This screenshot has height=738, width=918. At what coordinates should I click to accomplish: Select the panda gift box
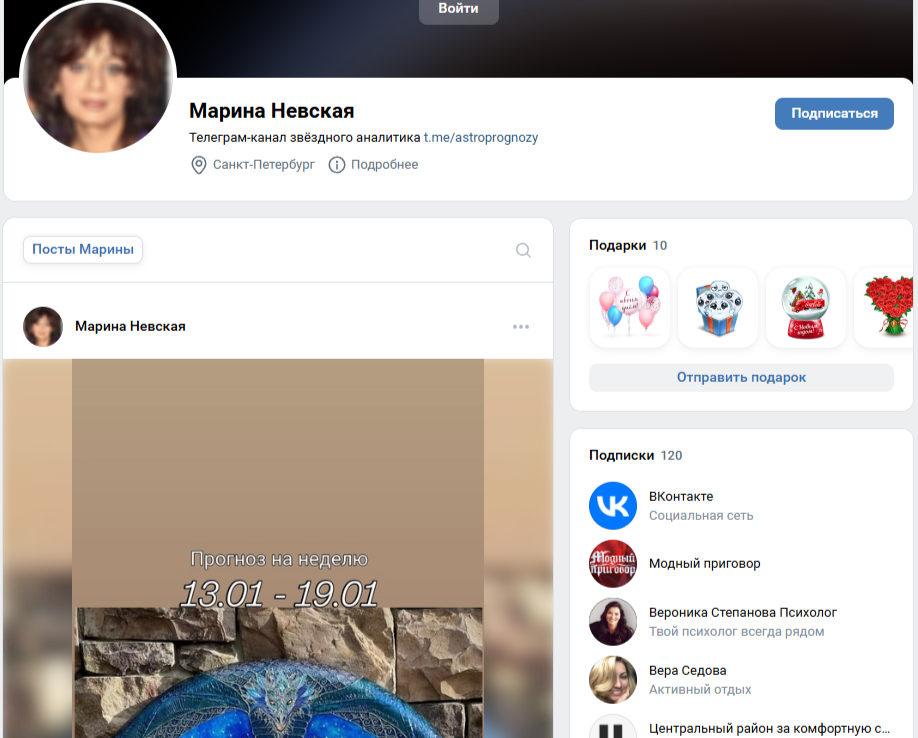pos(718,307)
